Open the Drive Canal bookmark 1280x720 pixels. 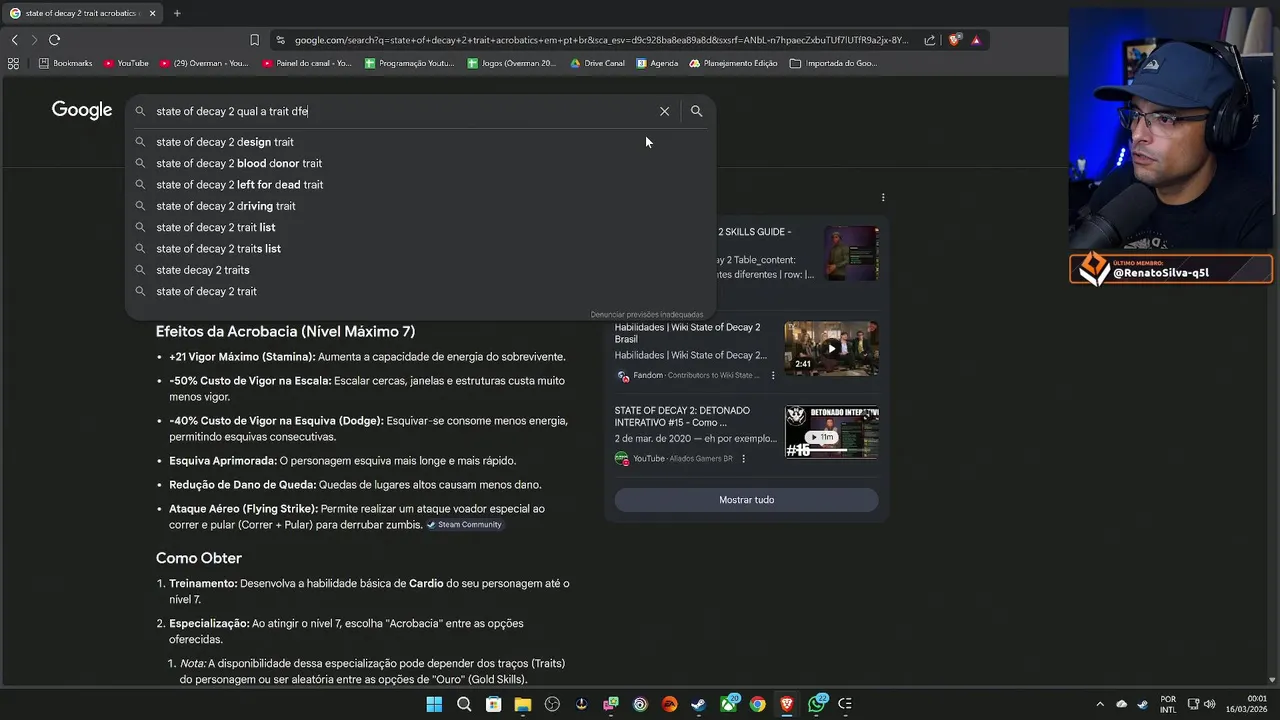click(597, 63)
